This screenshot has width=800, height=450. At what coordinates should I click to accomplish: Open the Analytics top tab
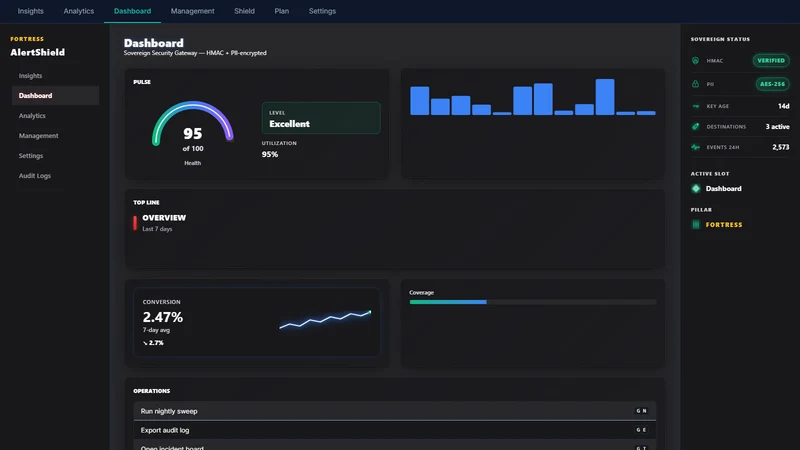(79, 11)
